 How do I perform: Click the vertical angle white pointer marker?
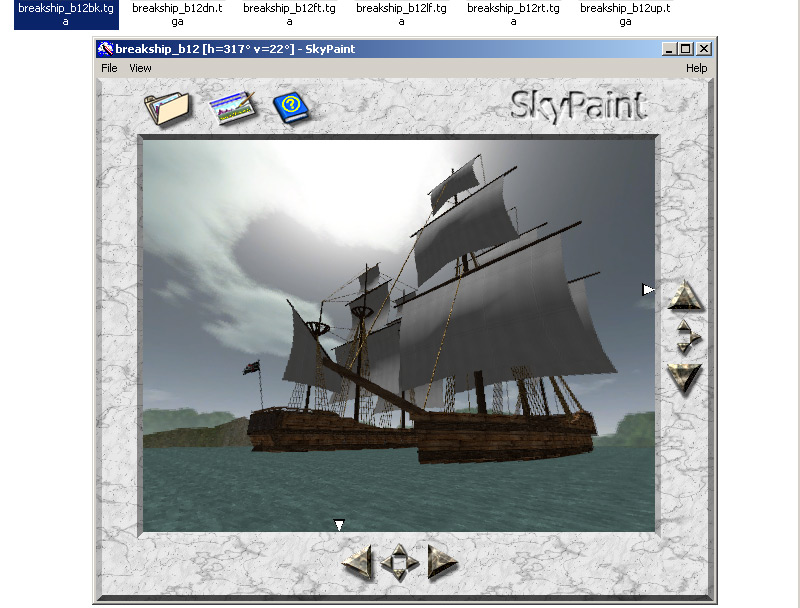pyautogui.click(x=648, y=290)
